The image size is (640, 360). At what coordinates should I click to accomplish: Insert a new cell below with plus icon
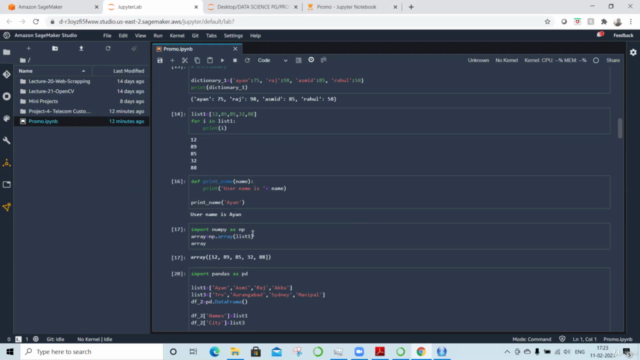point(172,60)
